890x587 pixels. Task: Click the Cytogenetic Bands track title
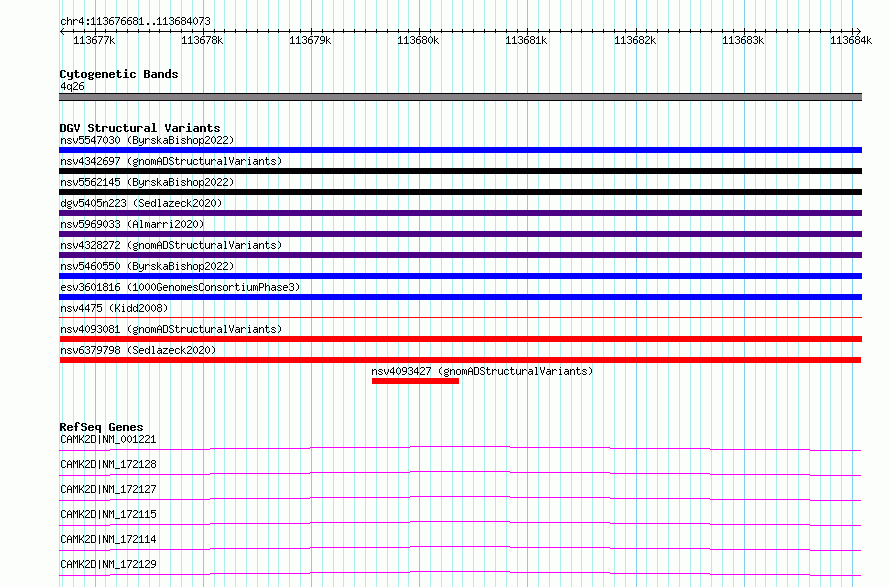coord(119,74)
